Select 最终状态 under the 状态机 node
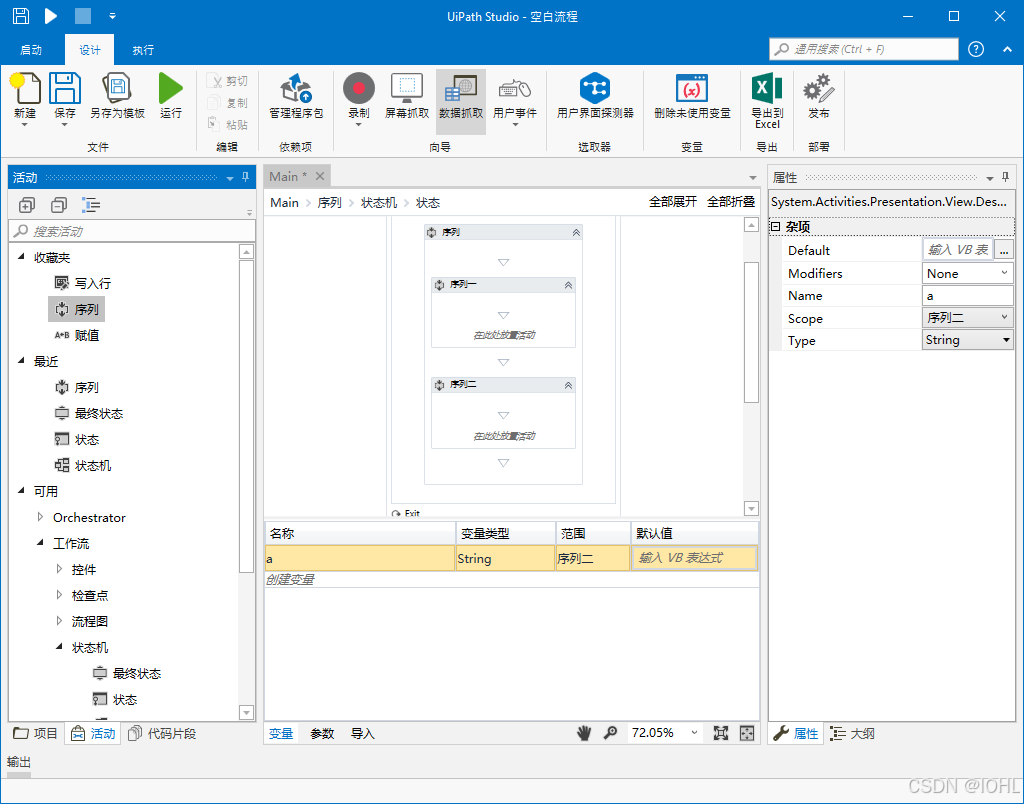This screenshot has width=1024, height=804. tap(127, 673)
